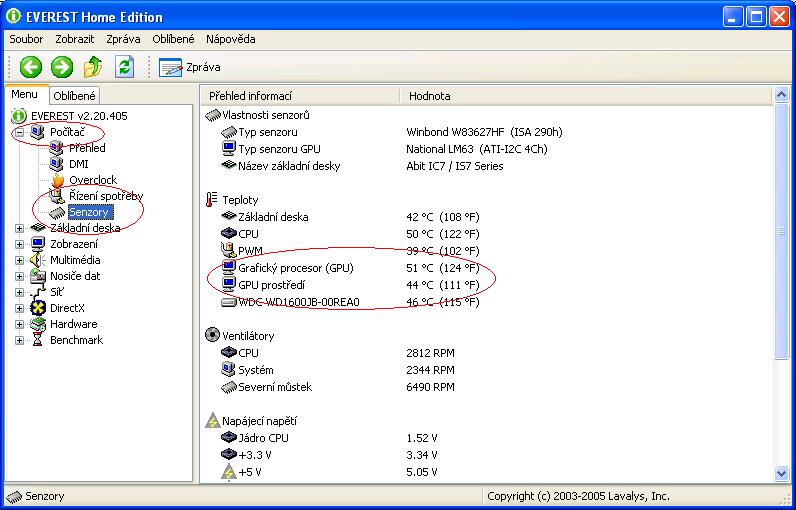Viewport: 796px width, 510px height.
Task: Select the WDC WD1600JB-00REA0 drive row
Action: [x=351, y=302]
